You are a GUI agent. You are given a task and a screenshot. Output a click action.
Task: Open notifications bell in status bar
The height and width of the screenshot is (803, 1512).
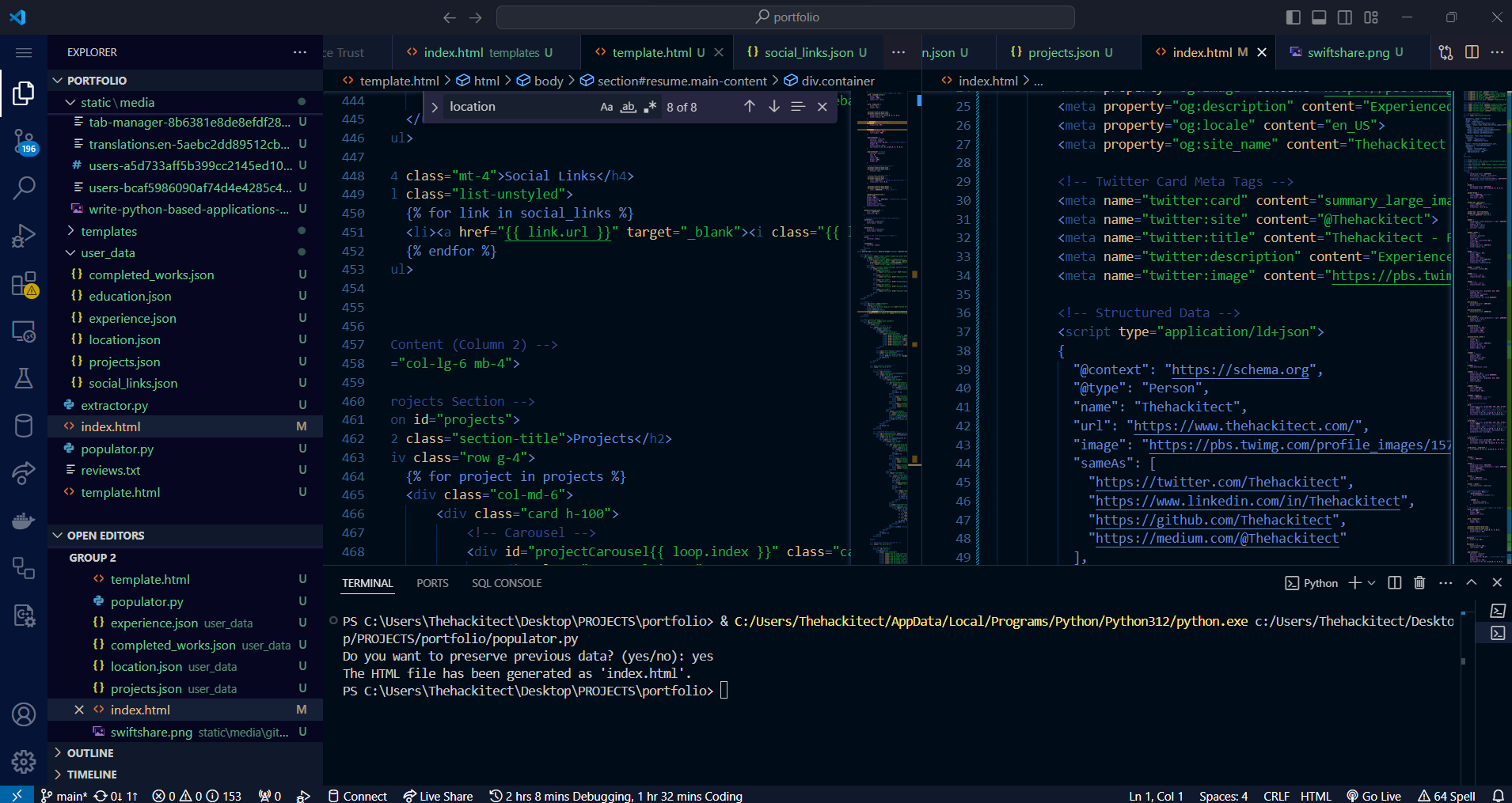tap(1498, 795)
